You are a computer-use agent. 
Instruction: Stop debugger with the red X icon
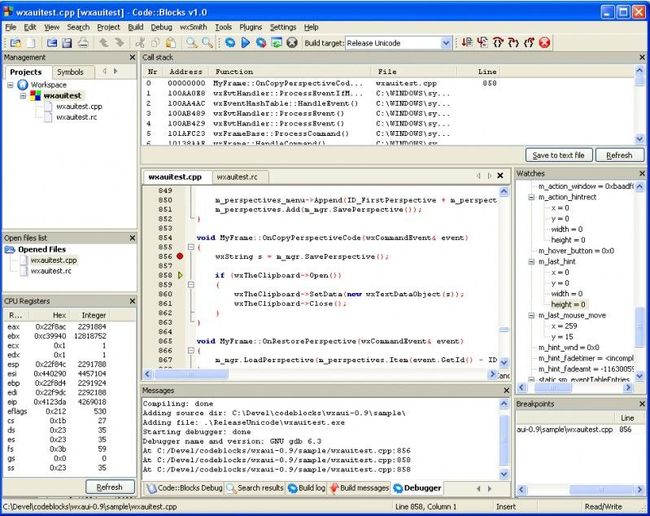tap(545, 43)
